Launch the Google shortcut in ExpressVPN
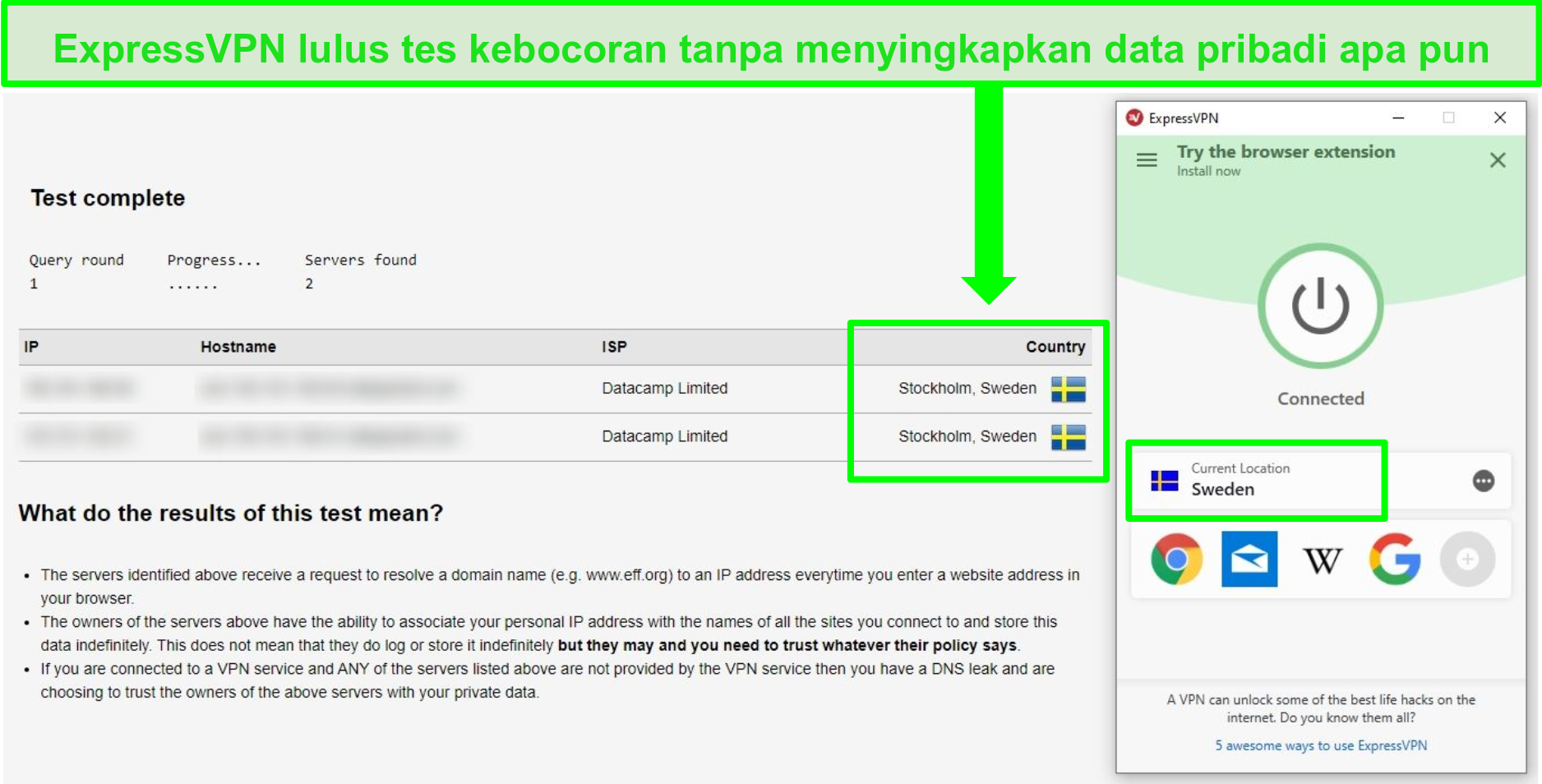Screen dimensions: 1542x784 [1395, 559]
